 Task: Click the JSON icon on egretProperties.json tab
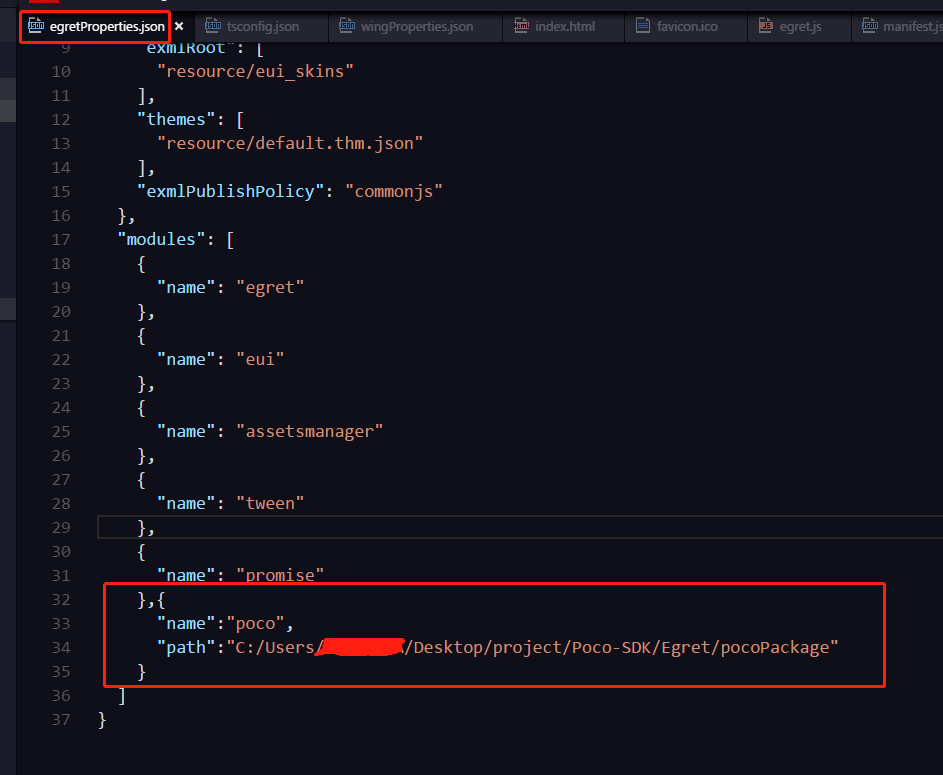pyautogui.click(x=36, y=25)
